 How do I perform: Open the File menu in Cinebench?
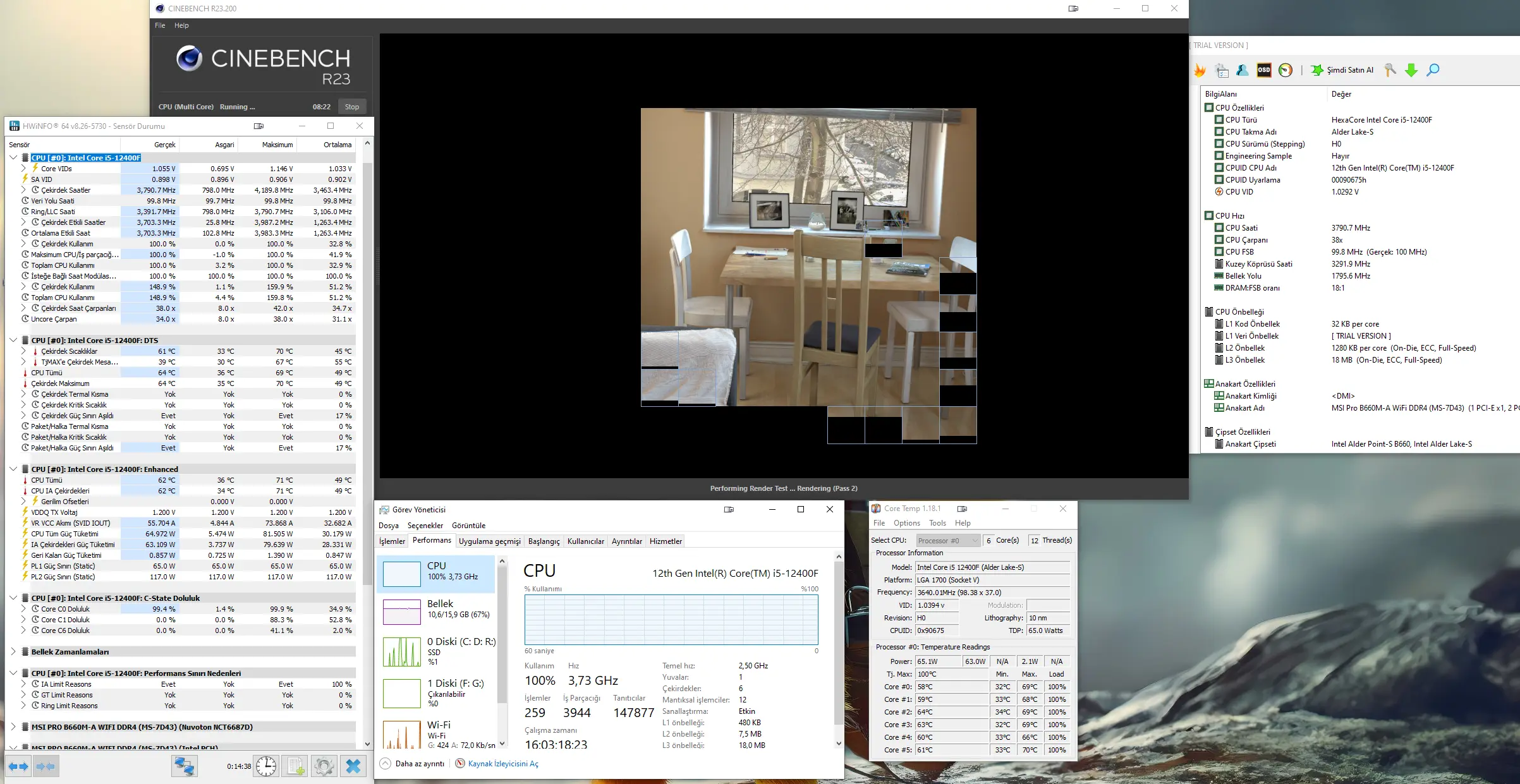click(x=160, y=25)
